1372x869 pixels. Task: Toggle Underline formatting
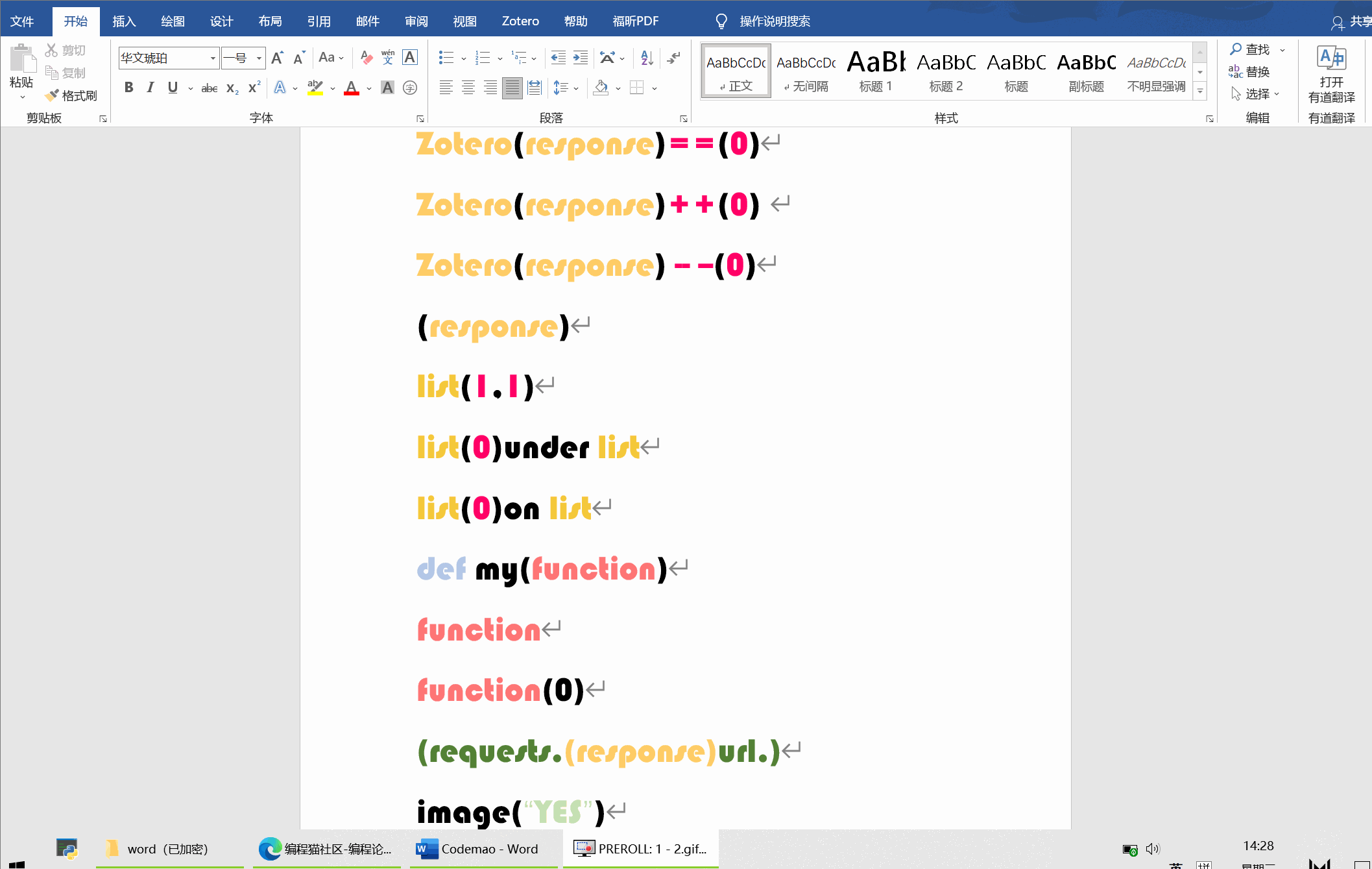(x=173, y=88)
